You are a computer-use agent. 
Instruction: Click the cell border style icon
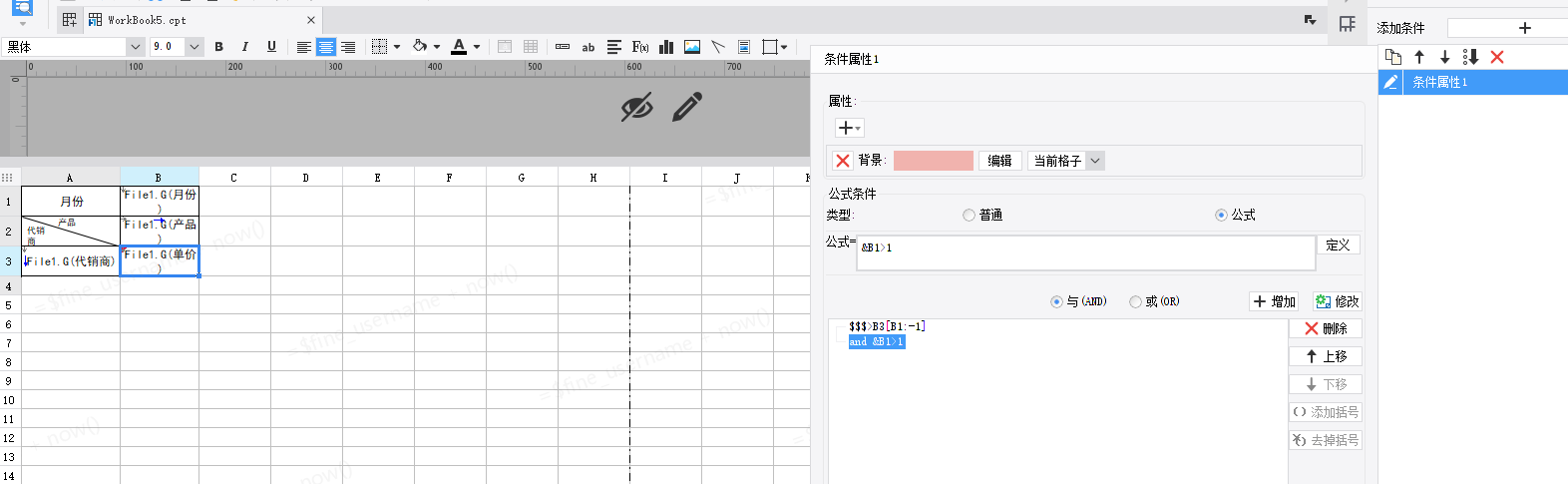pyautogui.click(x=379, y=47)
